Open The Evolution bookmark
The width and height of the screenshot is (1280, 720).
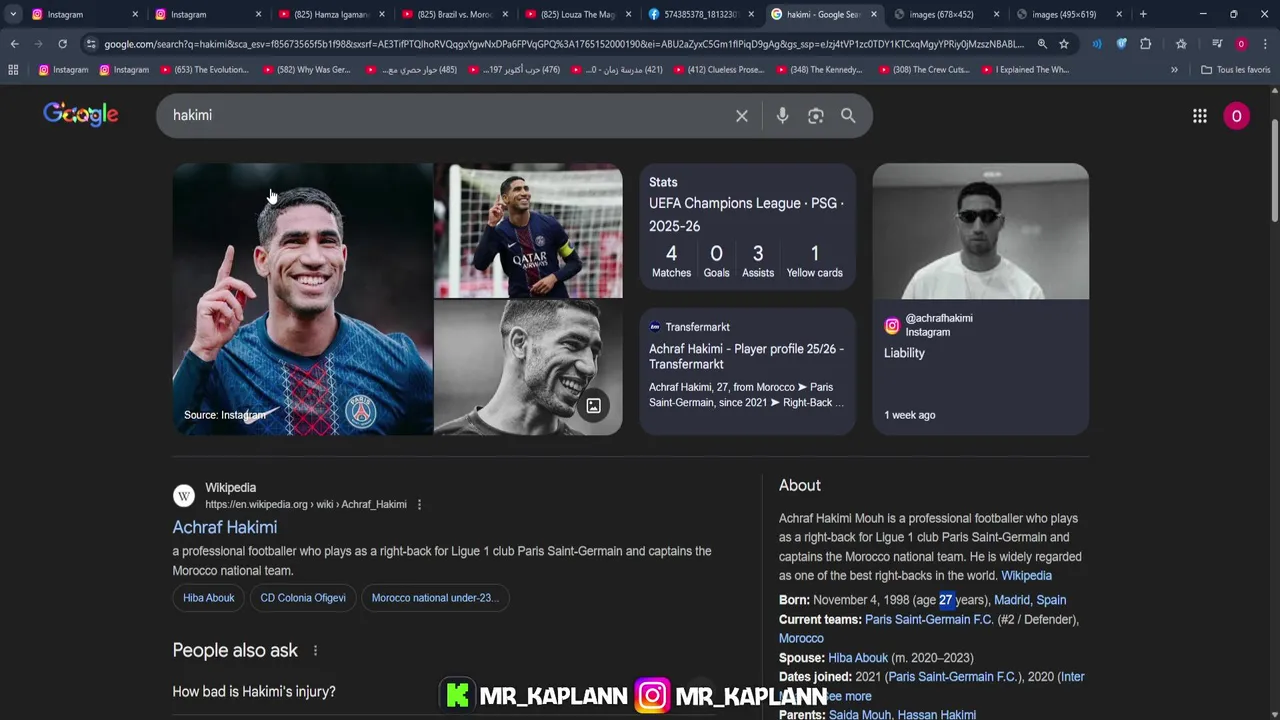pyautogui.click(x=203, y=70)
